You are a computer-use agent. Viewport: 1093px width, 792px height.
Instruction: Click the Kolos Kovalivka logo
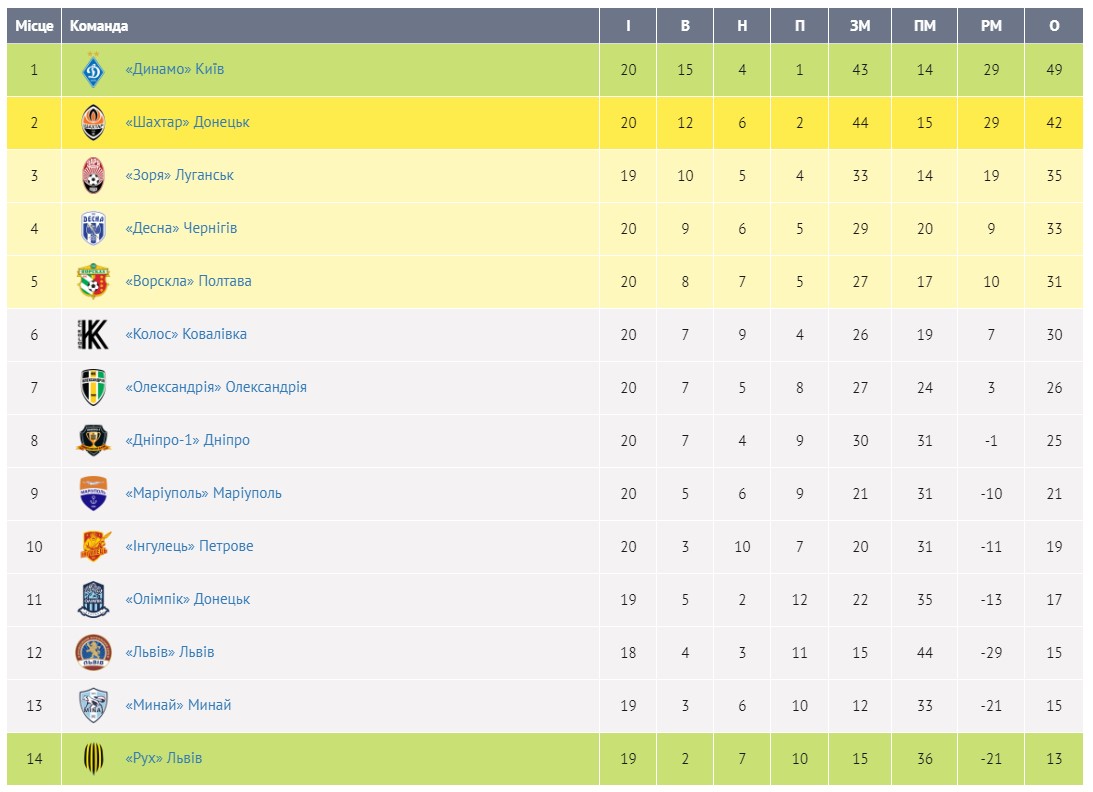pyautogui.click(x=93, y=334)
